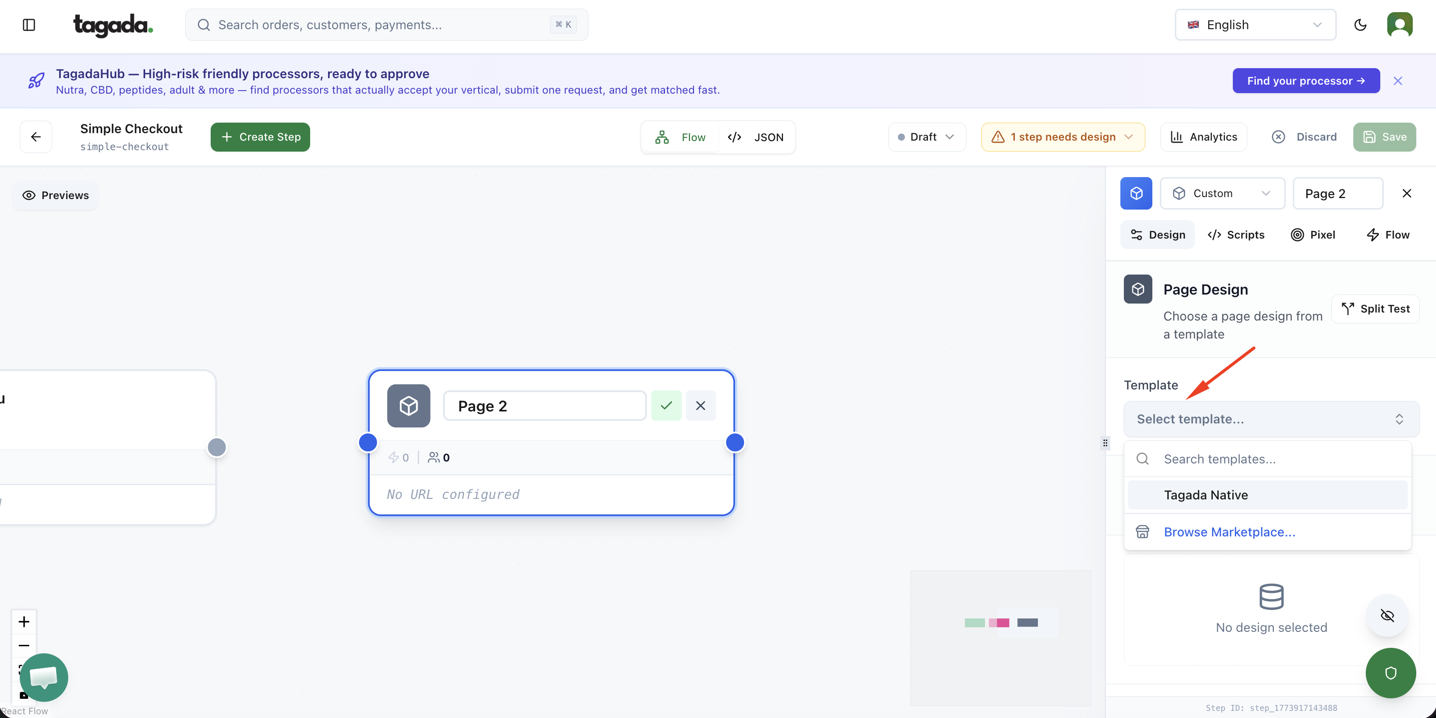This screenshot has width=1436, height=718.
Task: Show the Previews panel
Action: pos(56,195)
